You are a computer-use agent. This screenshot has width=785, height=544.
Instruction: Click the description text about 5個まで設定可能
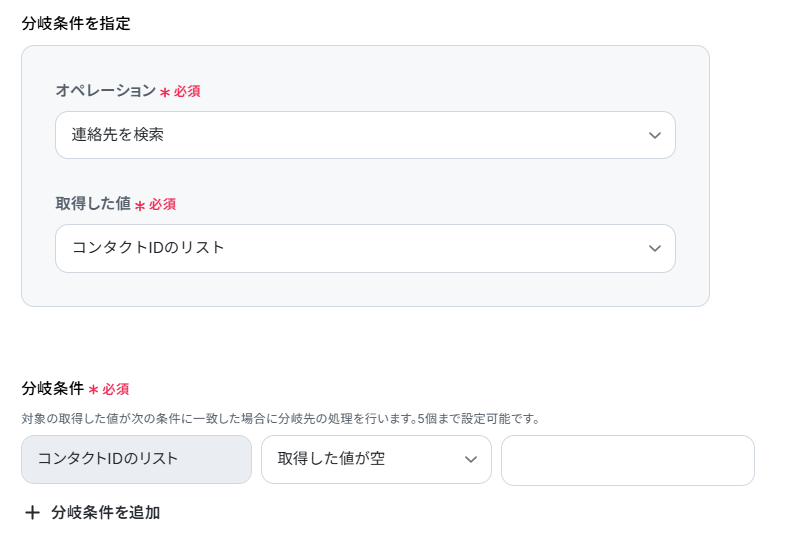280,418
